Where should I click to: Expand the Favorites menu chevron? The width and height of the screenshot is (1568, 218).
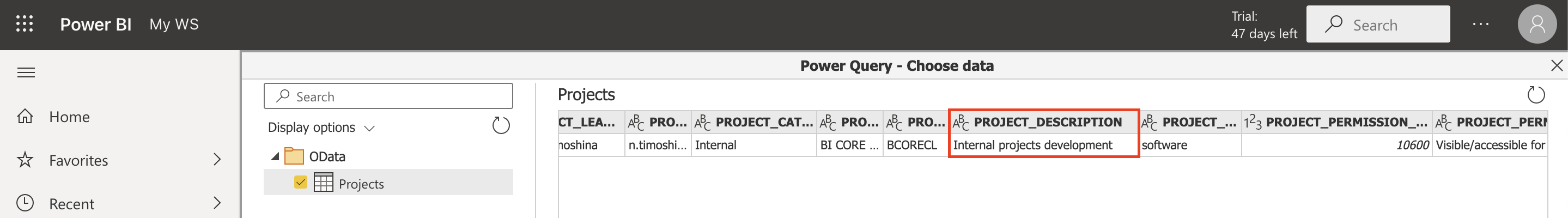(217, 160)
